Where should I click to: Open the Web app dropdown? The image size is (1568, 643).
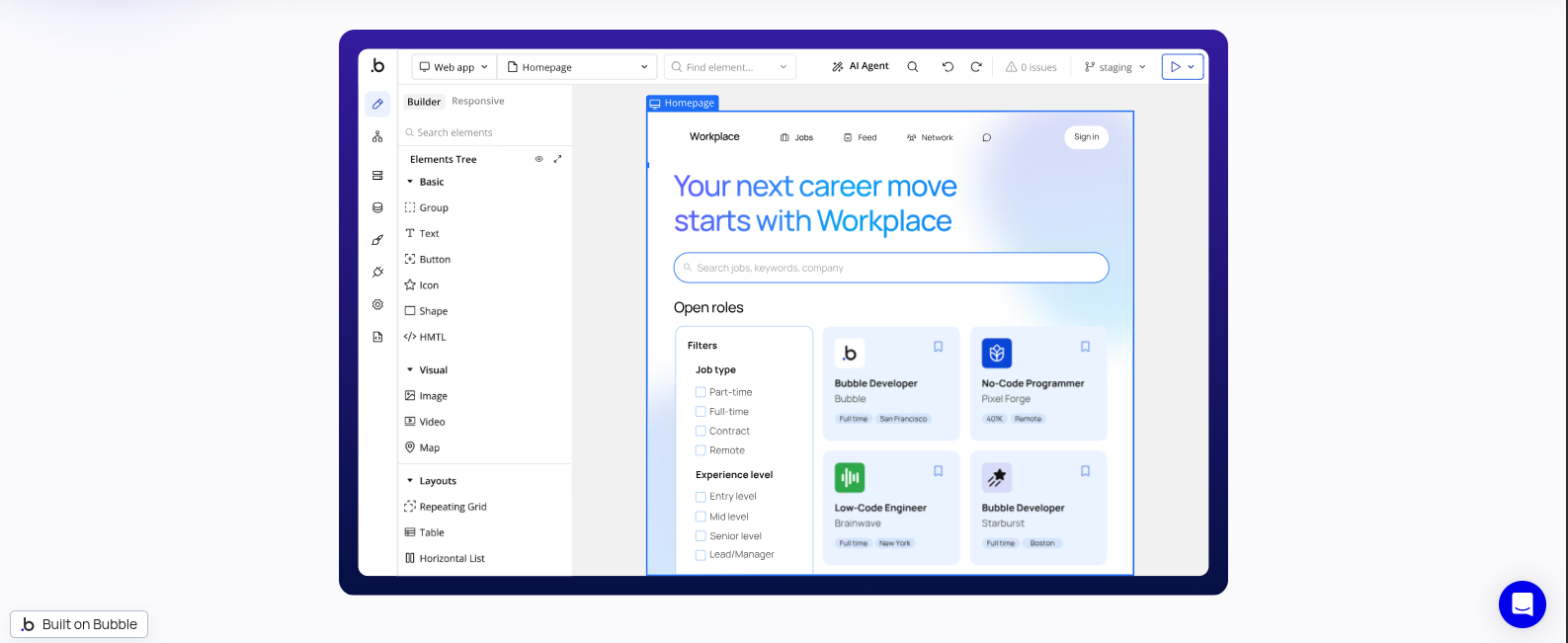coord(454,67)
